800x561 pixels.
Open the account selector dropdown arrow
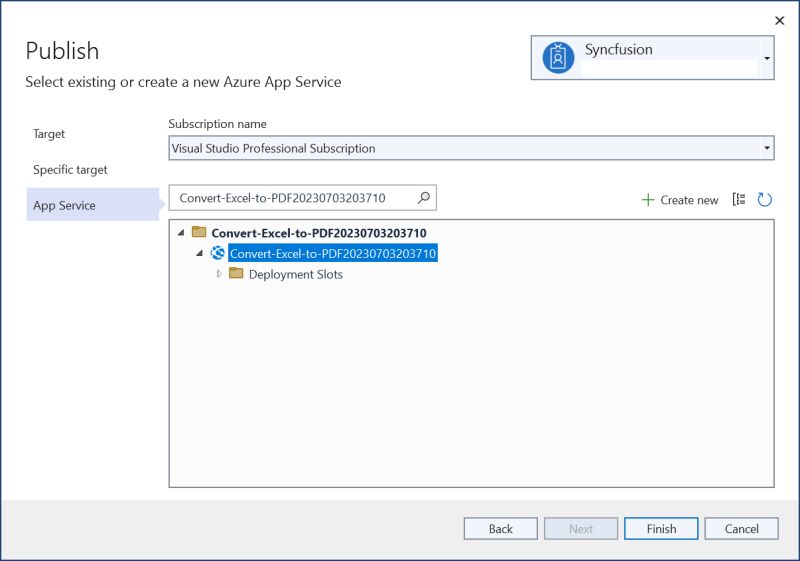click(x=767, y=58)
